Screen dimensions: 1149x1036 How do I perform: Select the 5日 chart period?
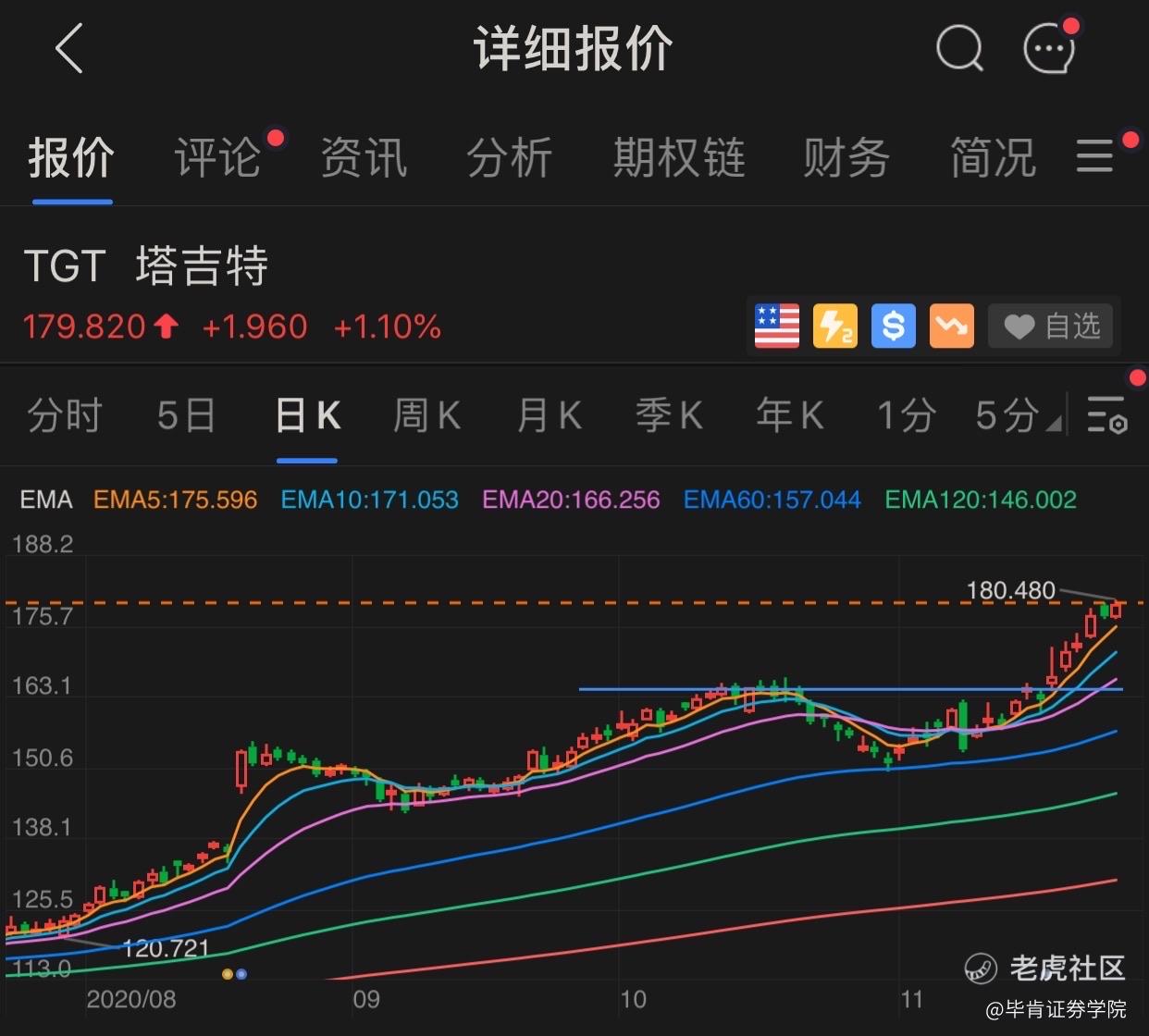click(x=186, y=415)
